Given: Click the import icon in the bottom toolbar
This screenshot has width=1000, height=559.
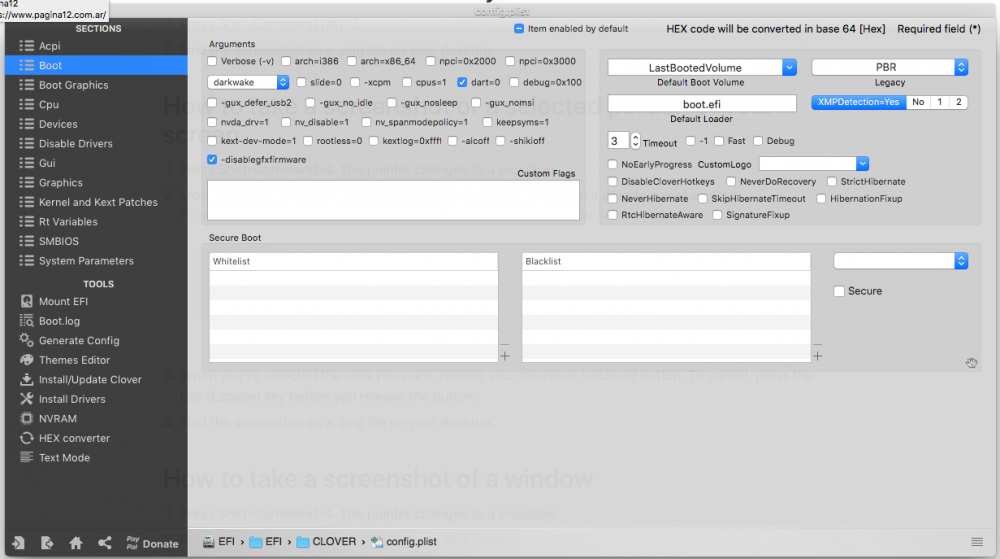Looking at the screenshot, I should click(x=18, y=543).
